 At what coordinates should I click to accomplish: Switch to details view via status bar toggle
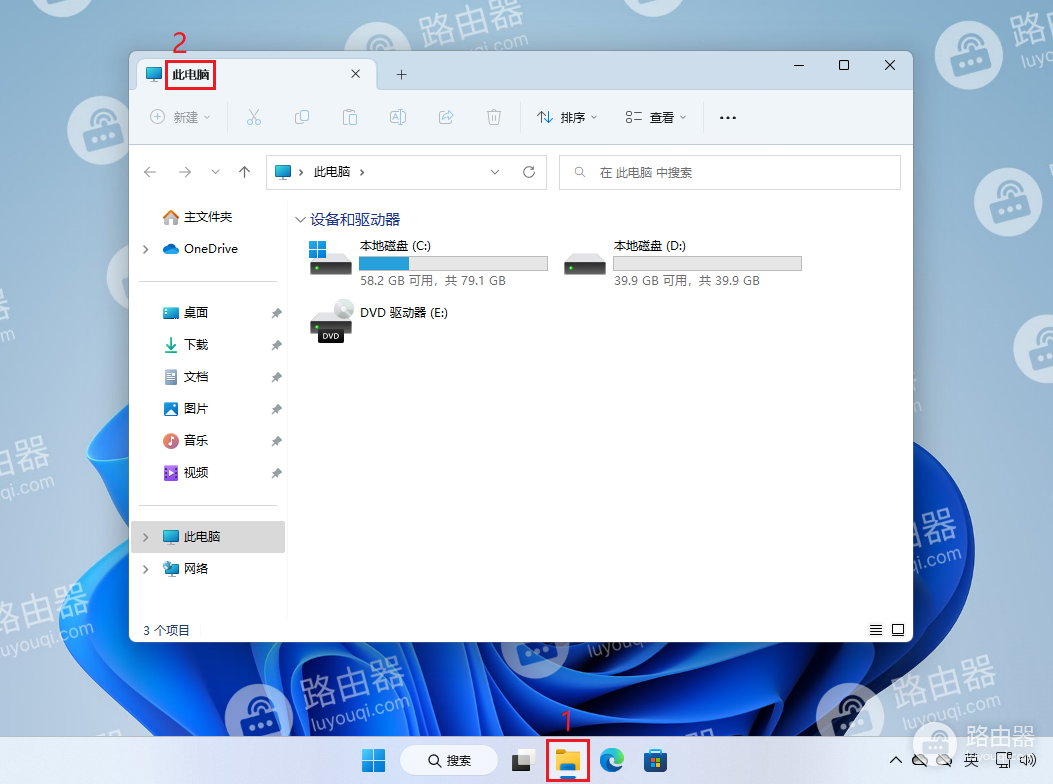[876, 629]
